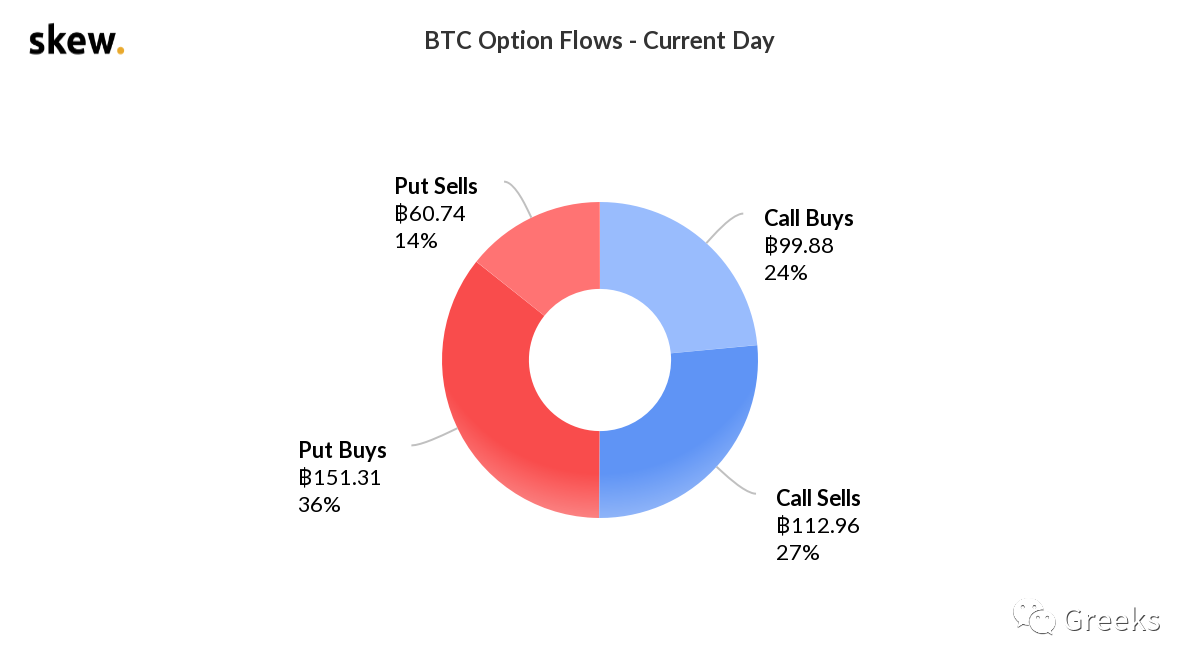
Task: Click the 36% percentage under Put Buys
Action: coord(319,504)
